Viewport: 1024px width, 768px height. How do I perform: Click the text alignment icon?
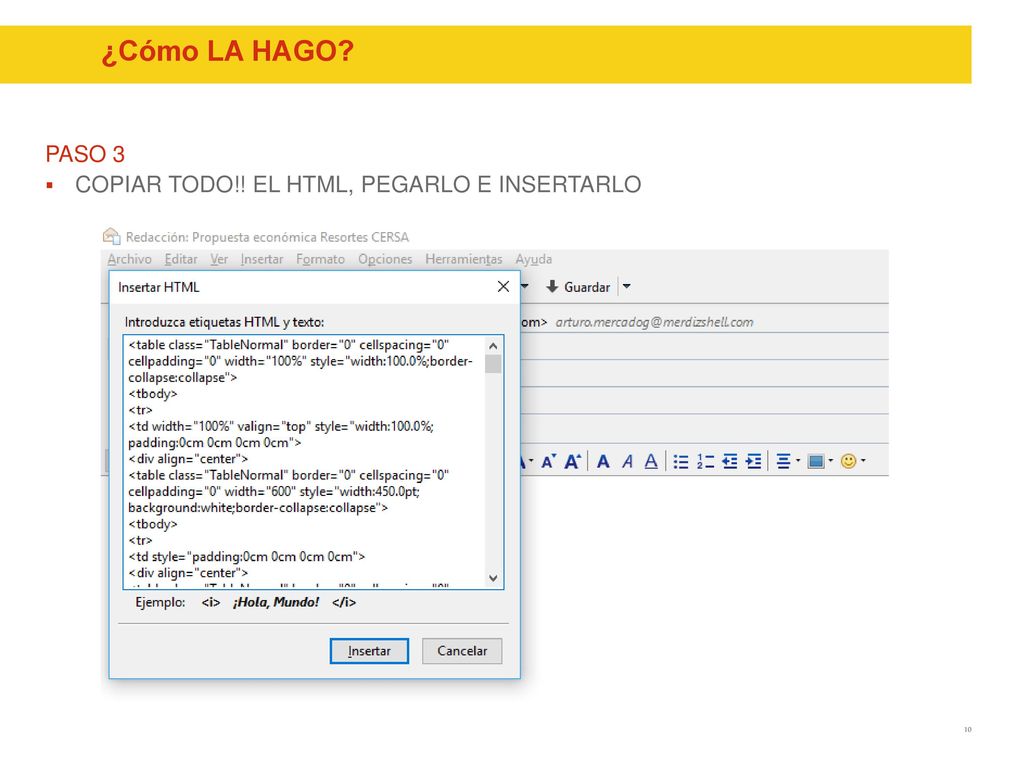(x=783, y=462)
